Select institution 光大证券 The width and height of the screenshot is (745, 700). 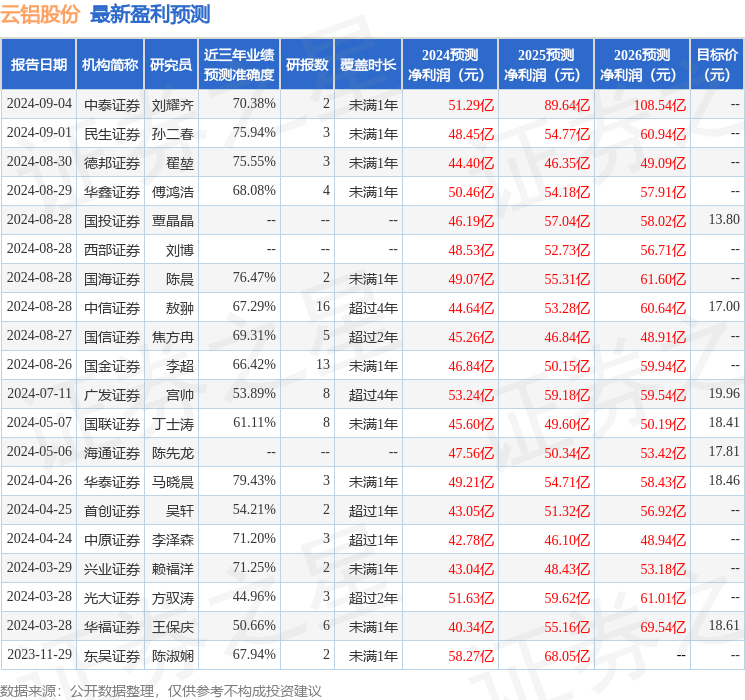112,598
